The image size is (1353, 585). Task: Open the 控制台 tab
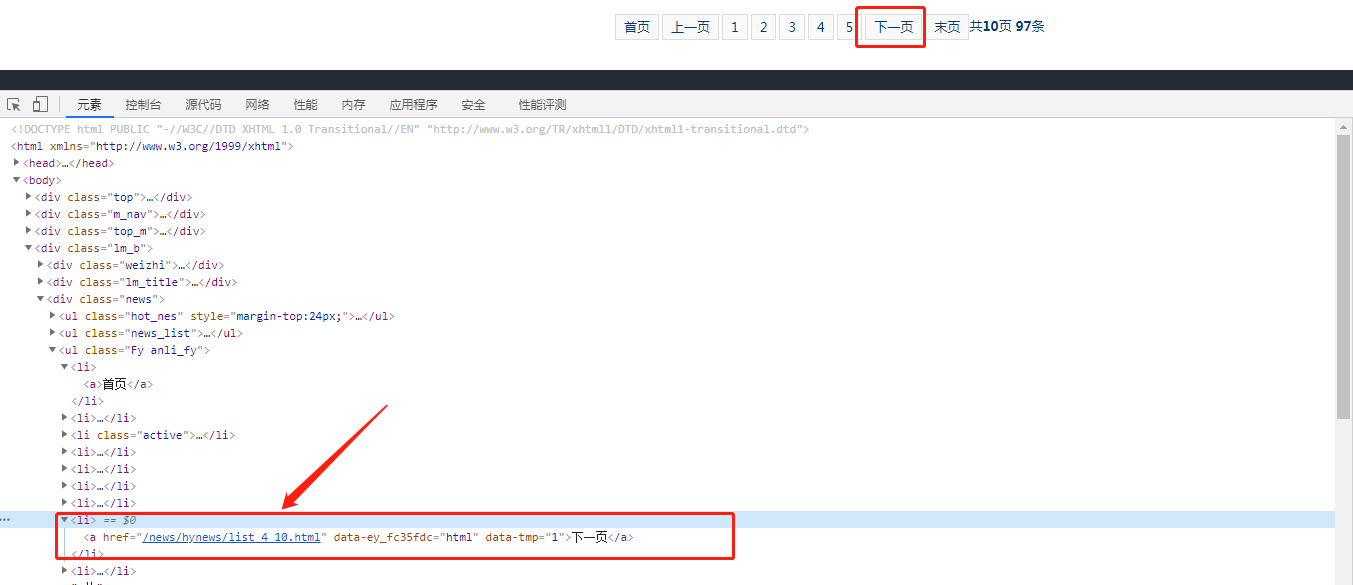143,105
